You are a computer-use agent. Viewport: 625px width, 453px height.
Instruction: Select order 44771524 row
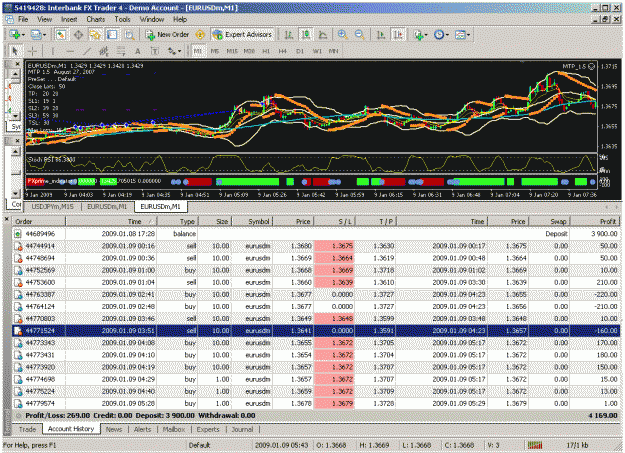pos(316,331)
